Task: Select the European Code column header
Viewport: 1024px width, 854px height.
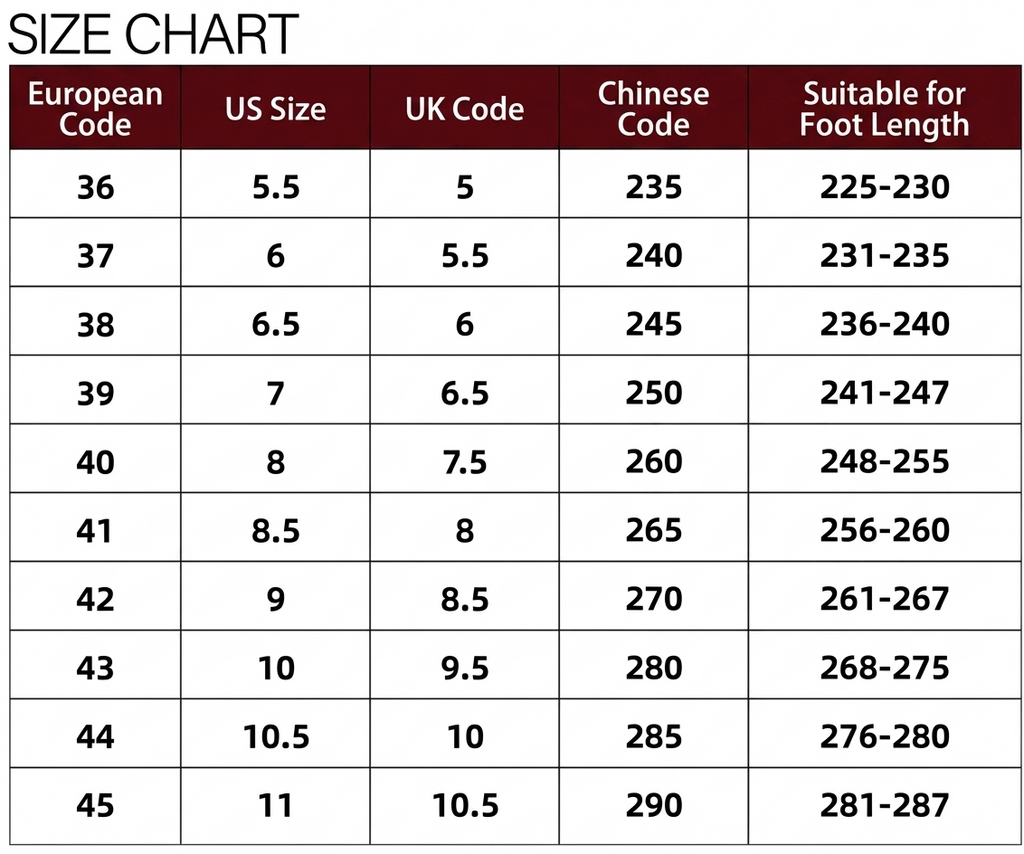Action: coord(95,108)
